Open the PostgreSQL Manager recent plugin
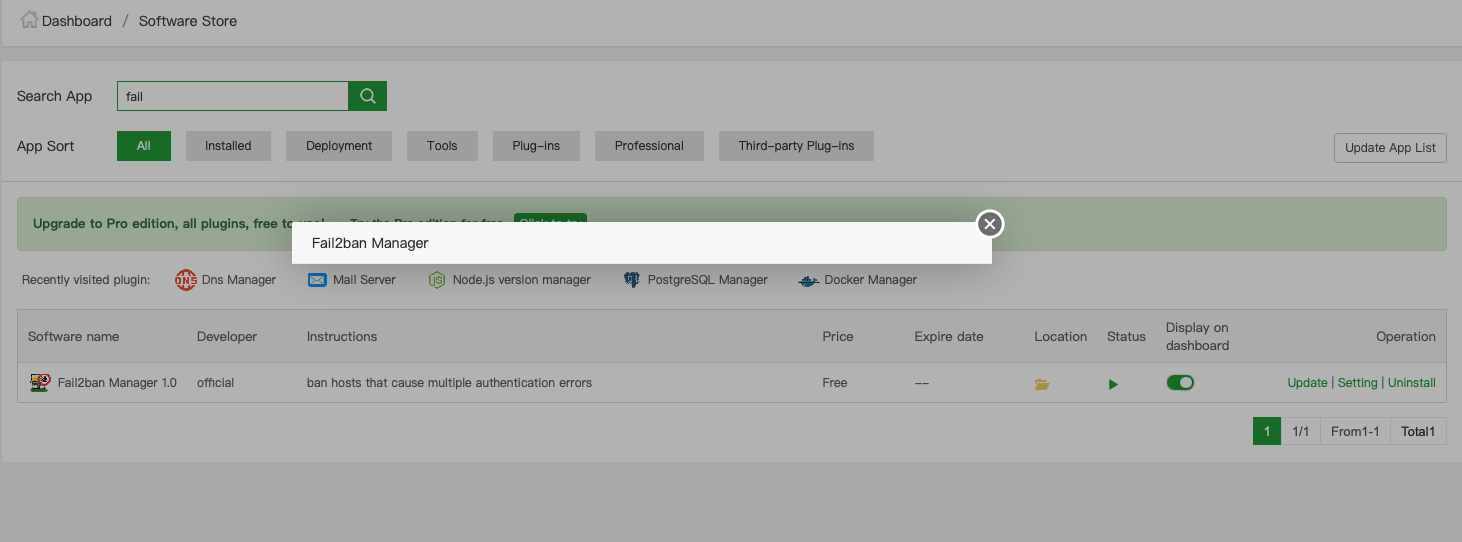 pyautogui.click(x=708, y=280)
